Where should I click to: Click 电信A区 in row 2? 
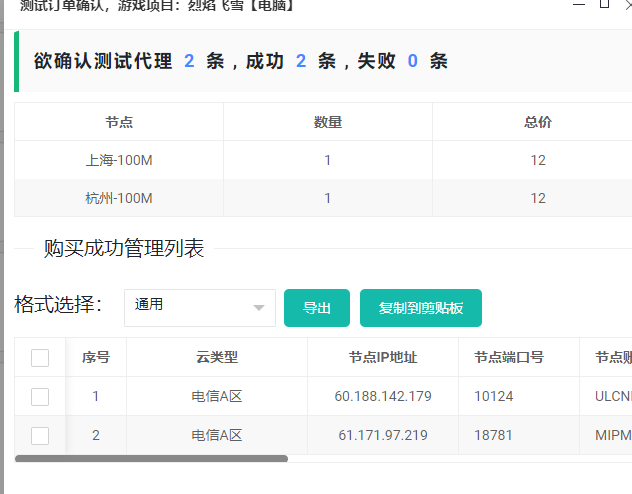click(217, 436)
